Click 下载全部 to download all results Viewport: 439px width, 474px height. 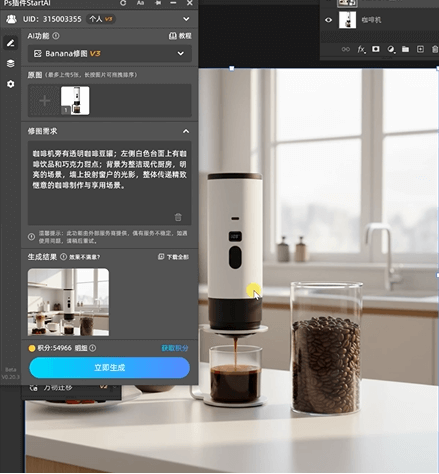coord(173,257)
